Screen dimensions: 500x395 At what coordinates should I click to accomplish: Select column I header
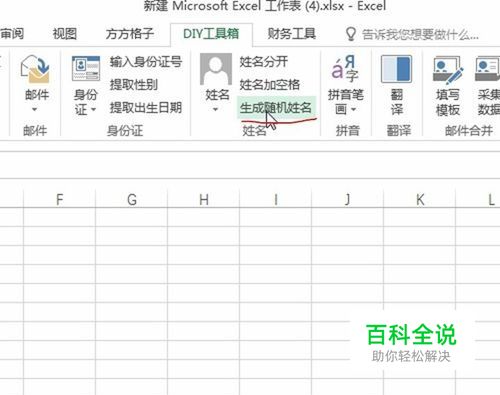[276, 199]
